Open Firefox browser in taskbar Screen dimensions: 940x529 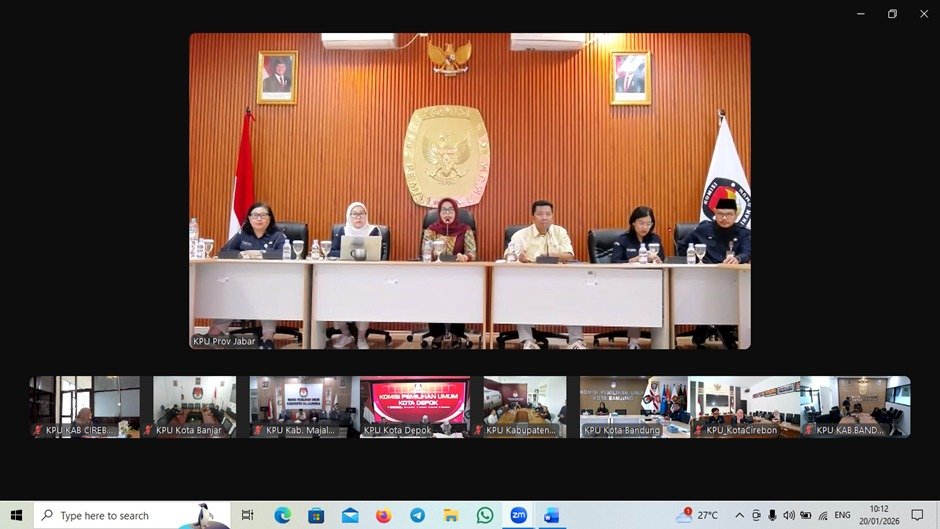tap(384, 515)
